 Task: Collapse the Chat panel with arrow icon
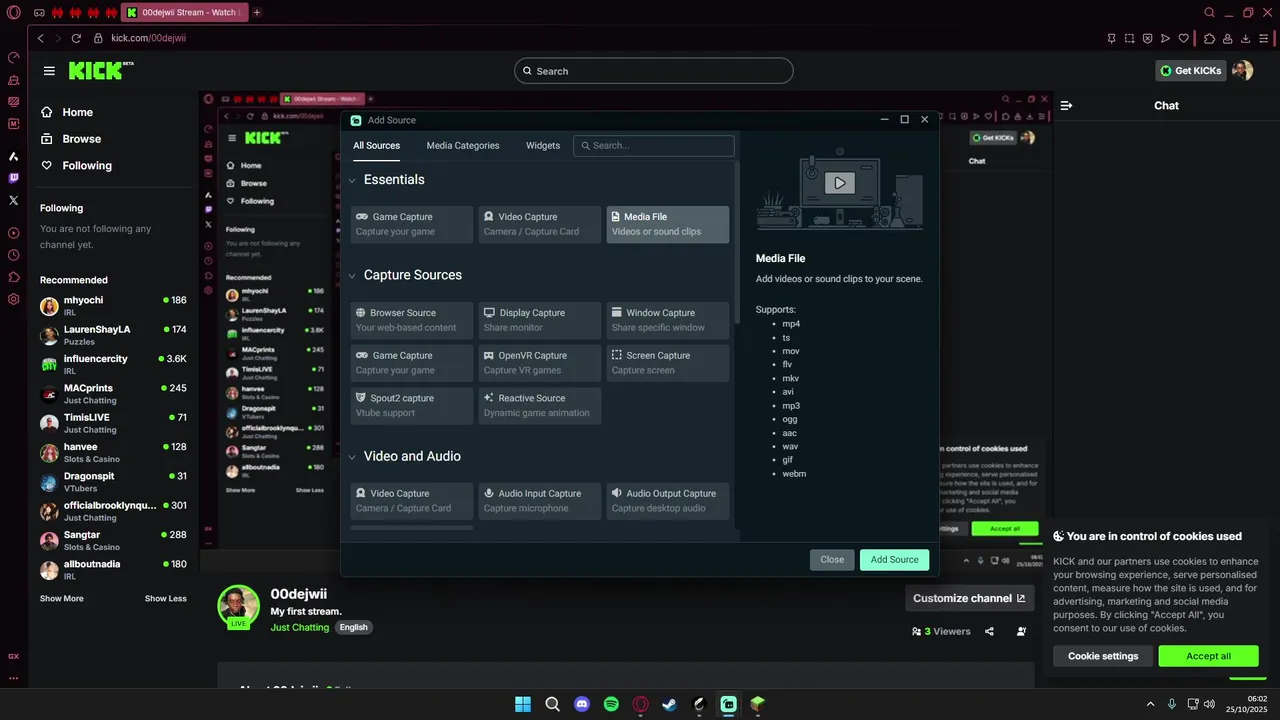(x=1066, y=105)
